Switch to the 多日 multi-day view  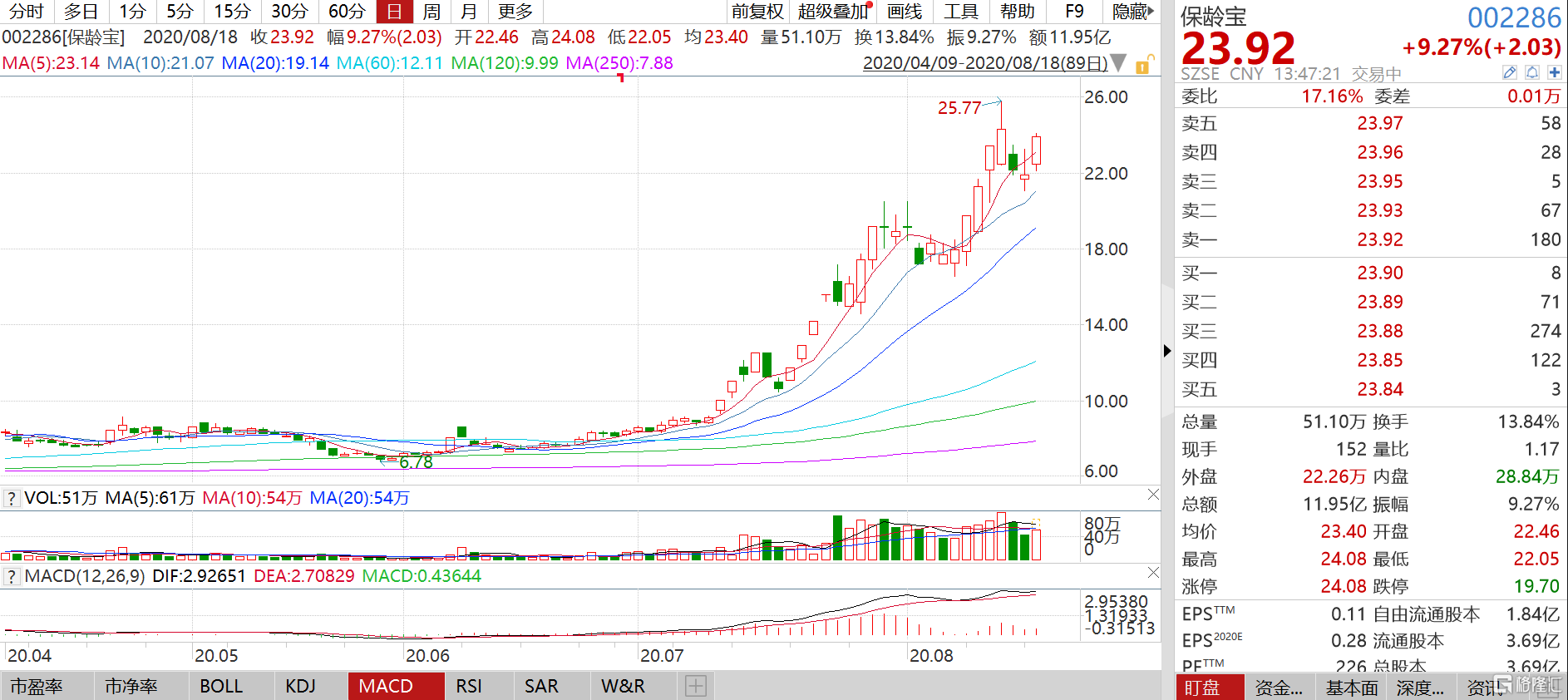pyautogui.click(x=81, y=12)
